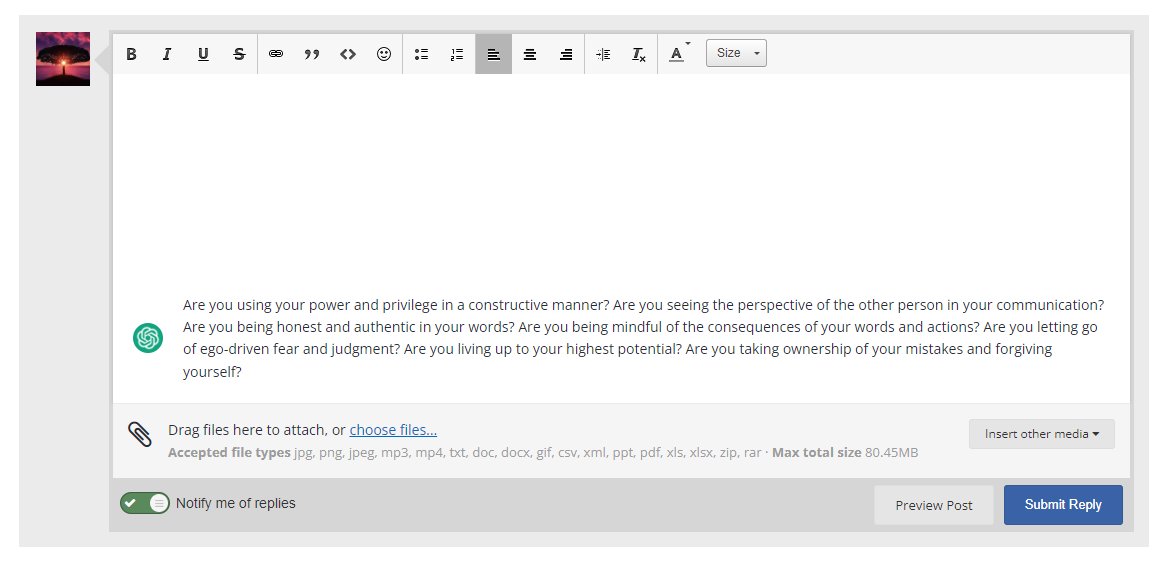Enable strikethrough formatting

coord(239,54)
